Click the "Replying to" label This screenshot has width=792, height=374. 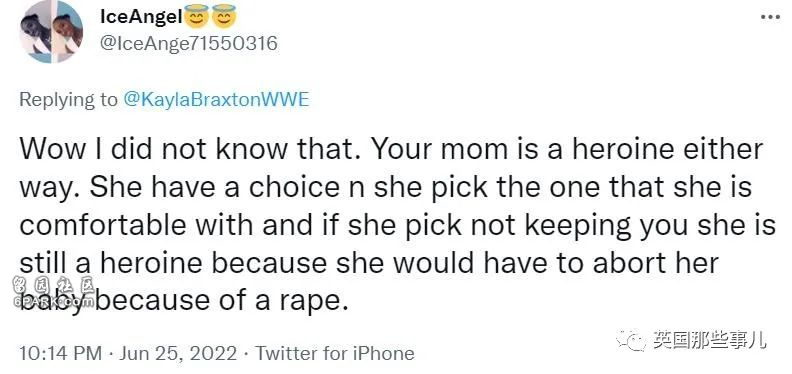(x=68, y=100)
